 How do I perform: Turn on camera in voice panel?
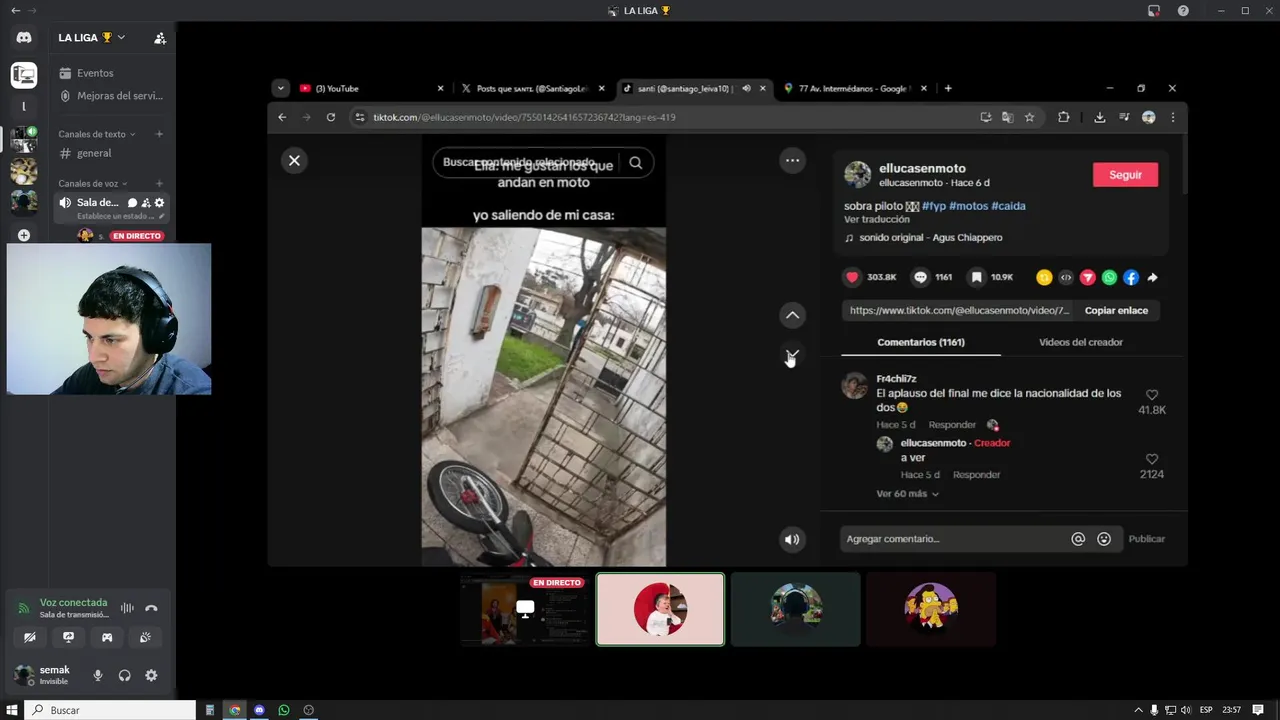point(30,637)
